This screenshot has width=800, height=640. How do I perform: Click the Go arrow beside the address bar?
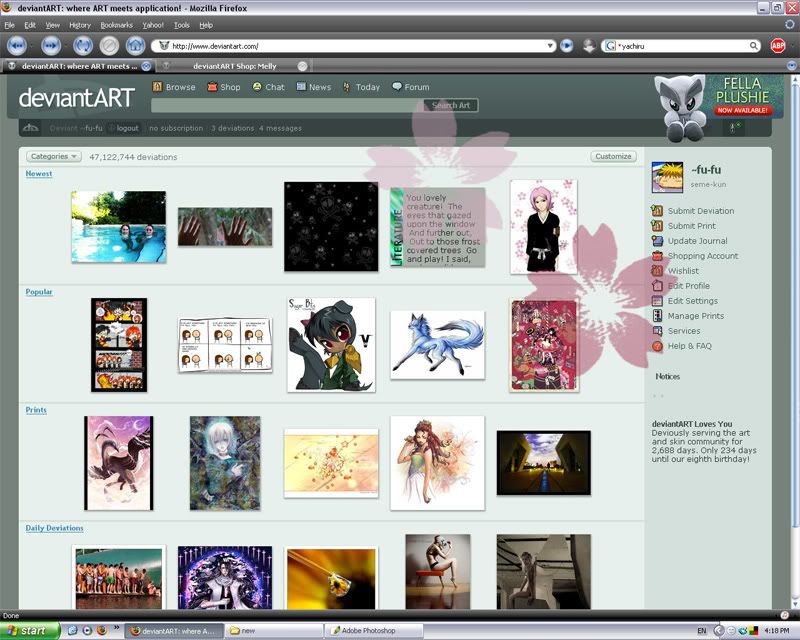566,46
